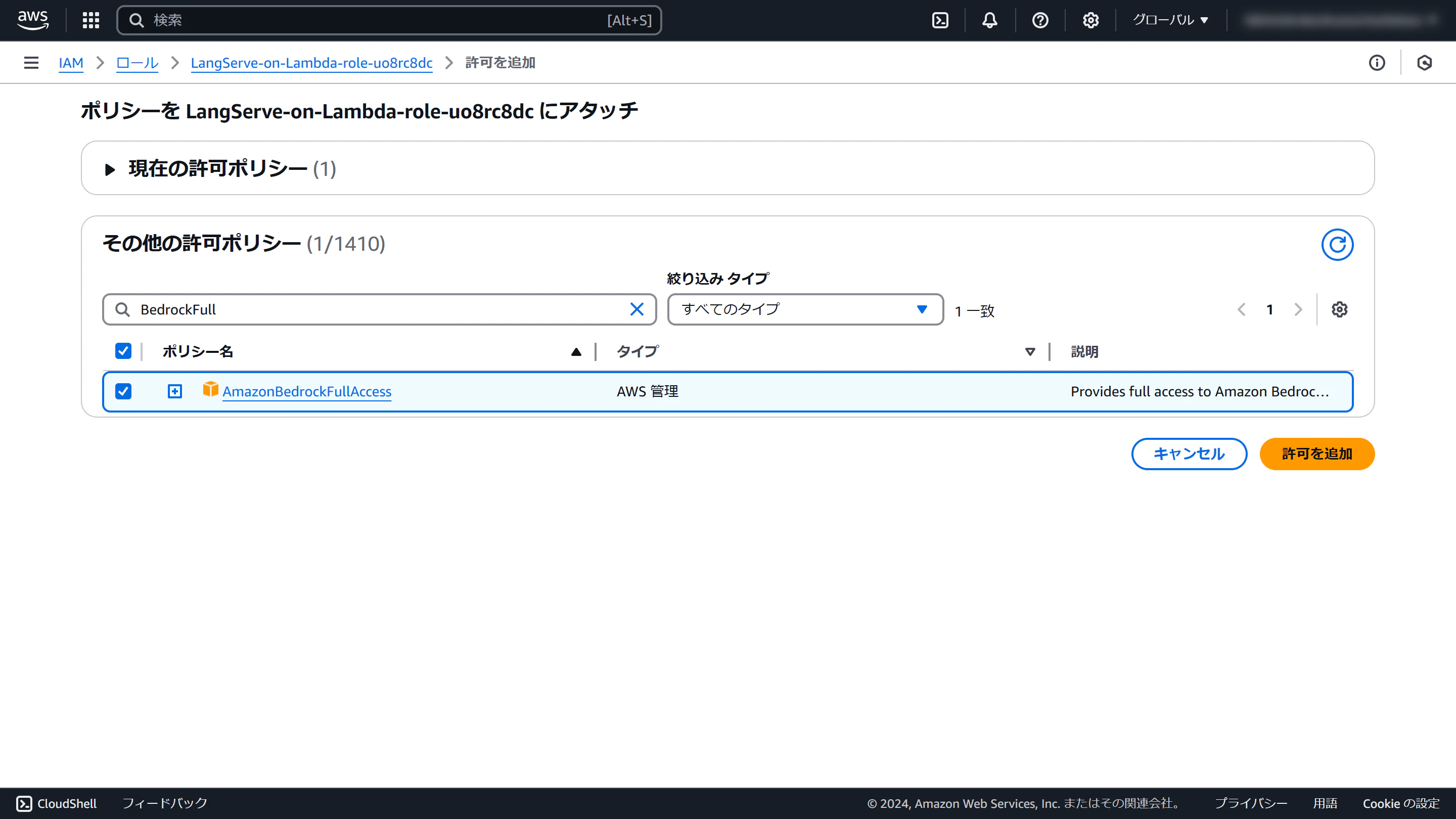The image size is (1456, 819).
Task: Open the side navigation hamburger menu
Action: coord(32,63)
